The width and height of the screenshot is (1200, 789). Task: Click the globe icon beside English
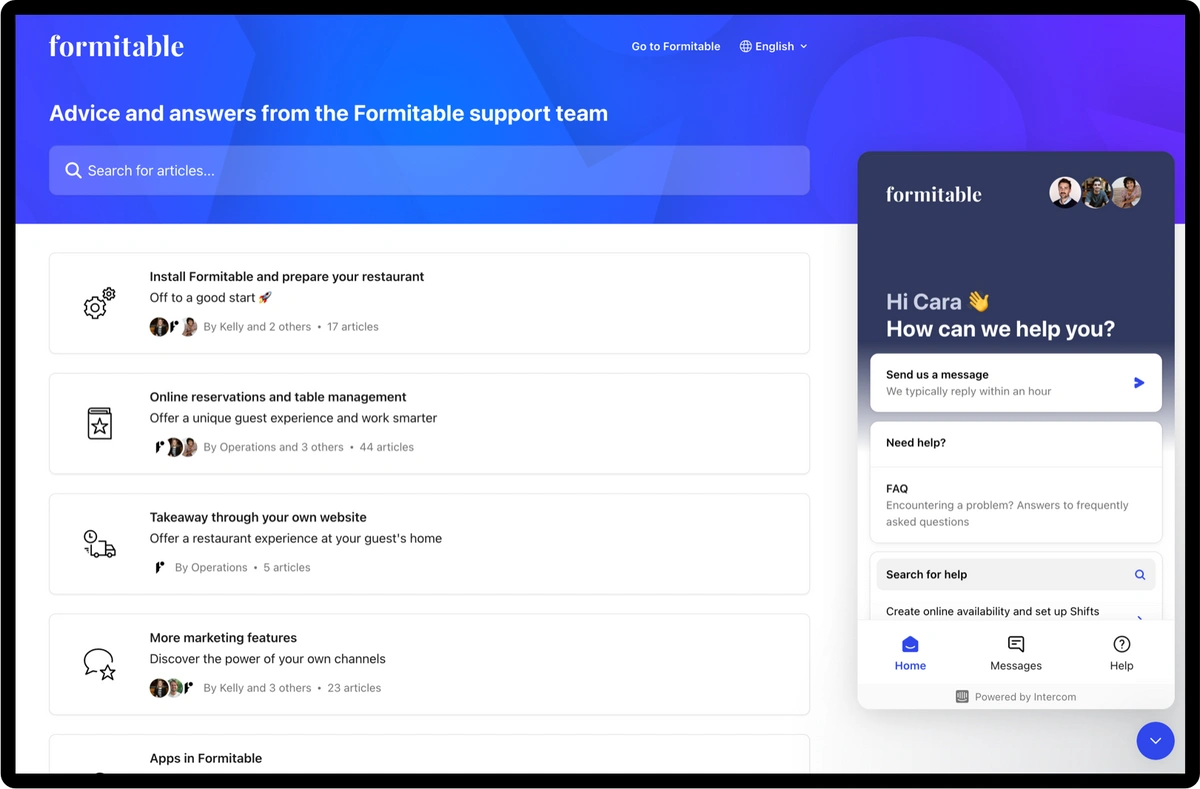coord(745,46)
